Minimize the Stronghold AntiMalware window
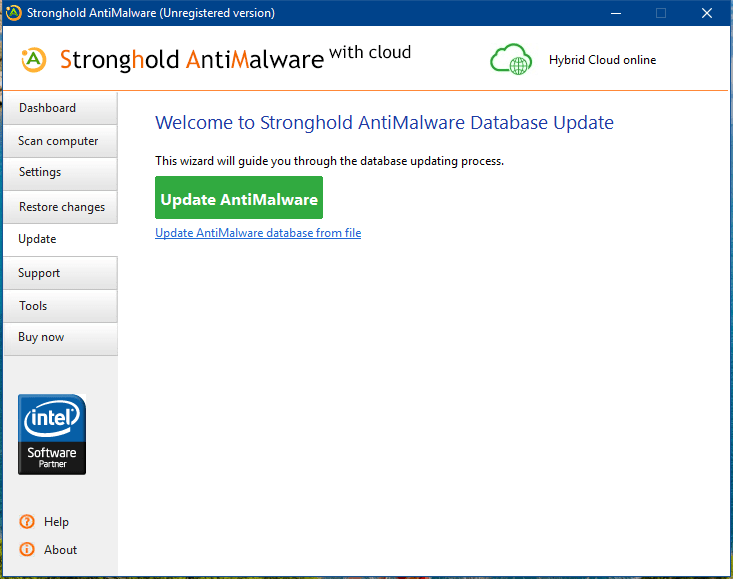Viewport: 733px width, 579px height. coord(616,13)
